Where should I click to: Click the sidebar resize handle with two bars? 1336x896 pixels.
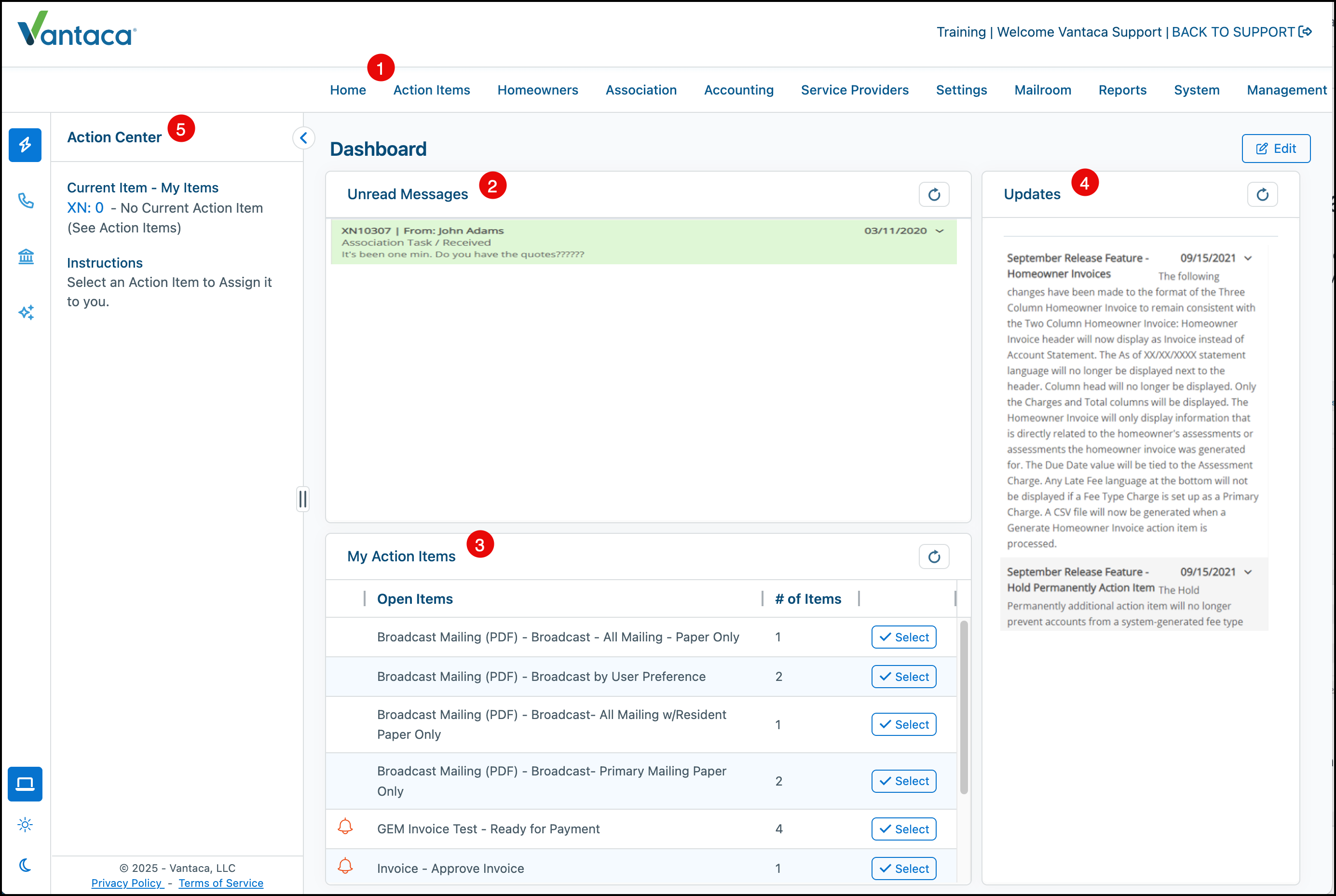pos(303,499)
